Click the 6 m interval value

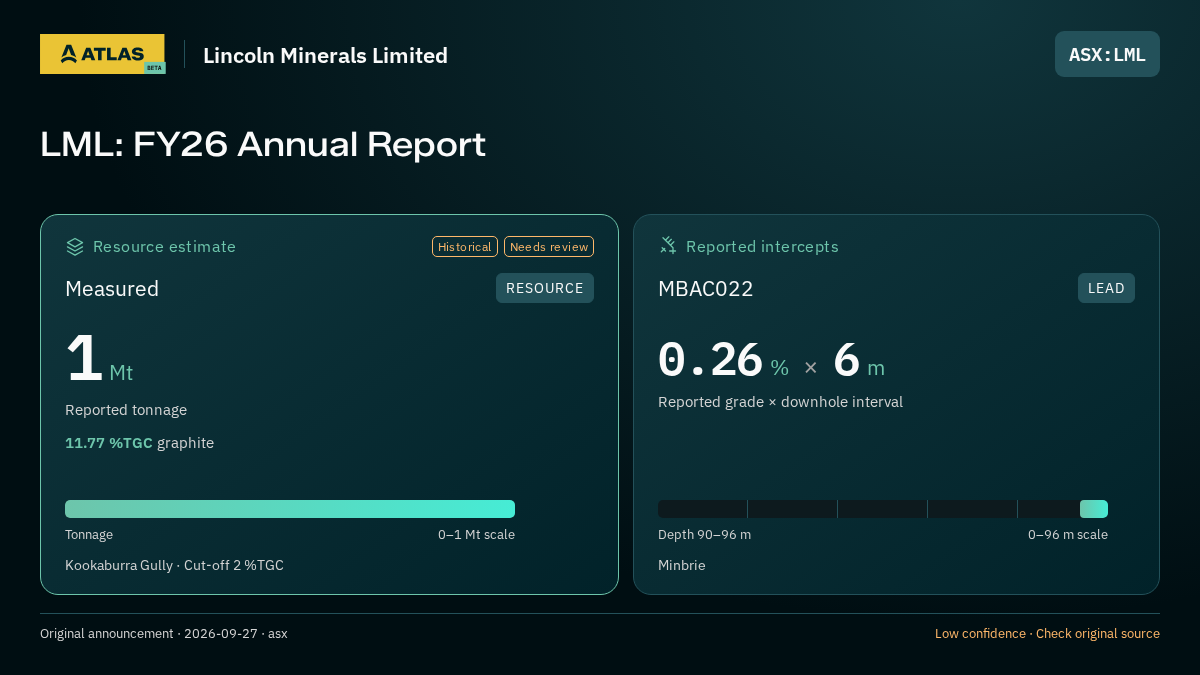click(859, 360)
